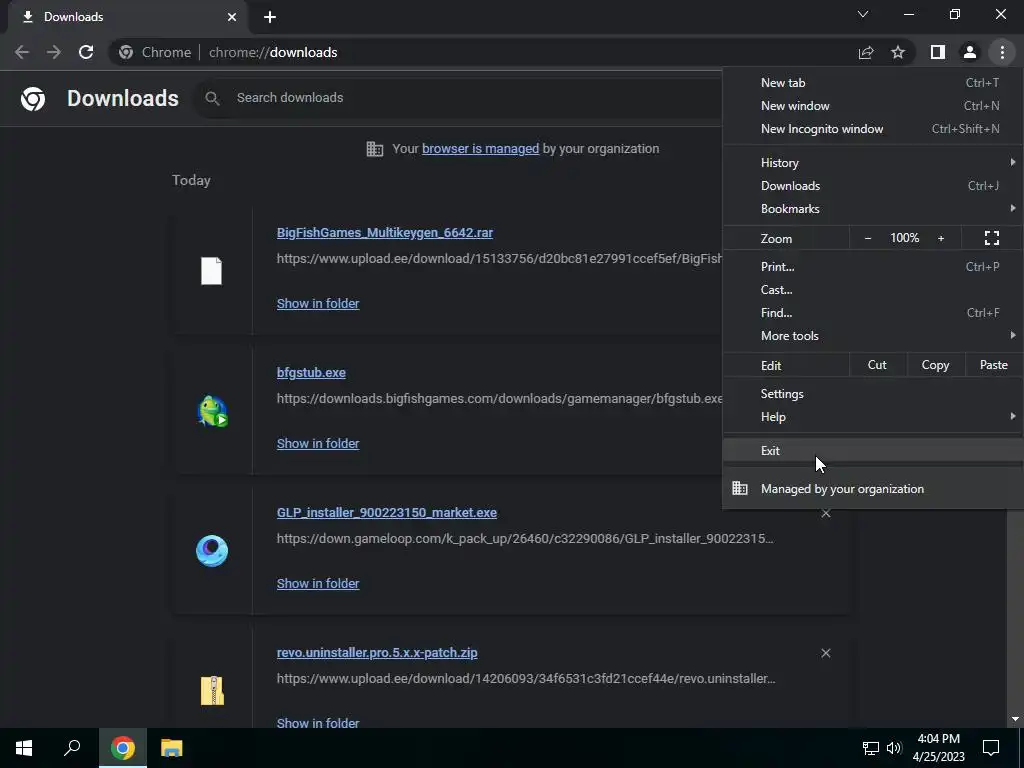The image size is (1024, 768).
Task: Open the bfgstub.exe file link
Action: point(311,372)
